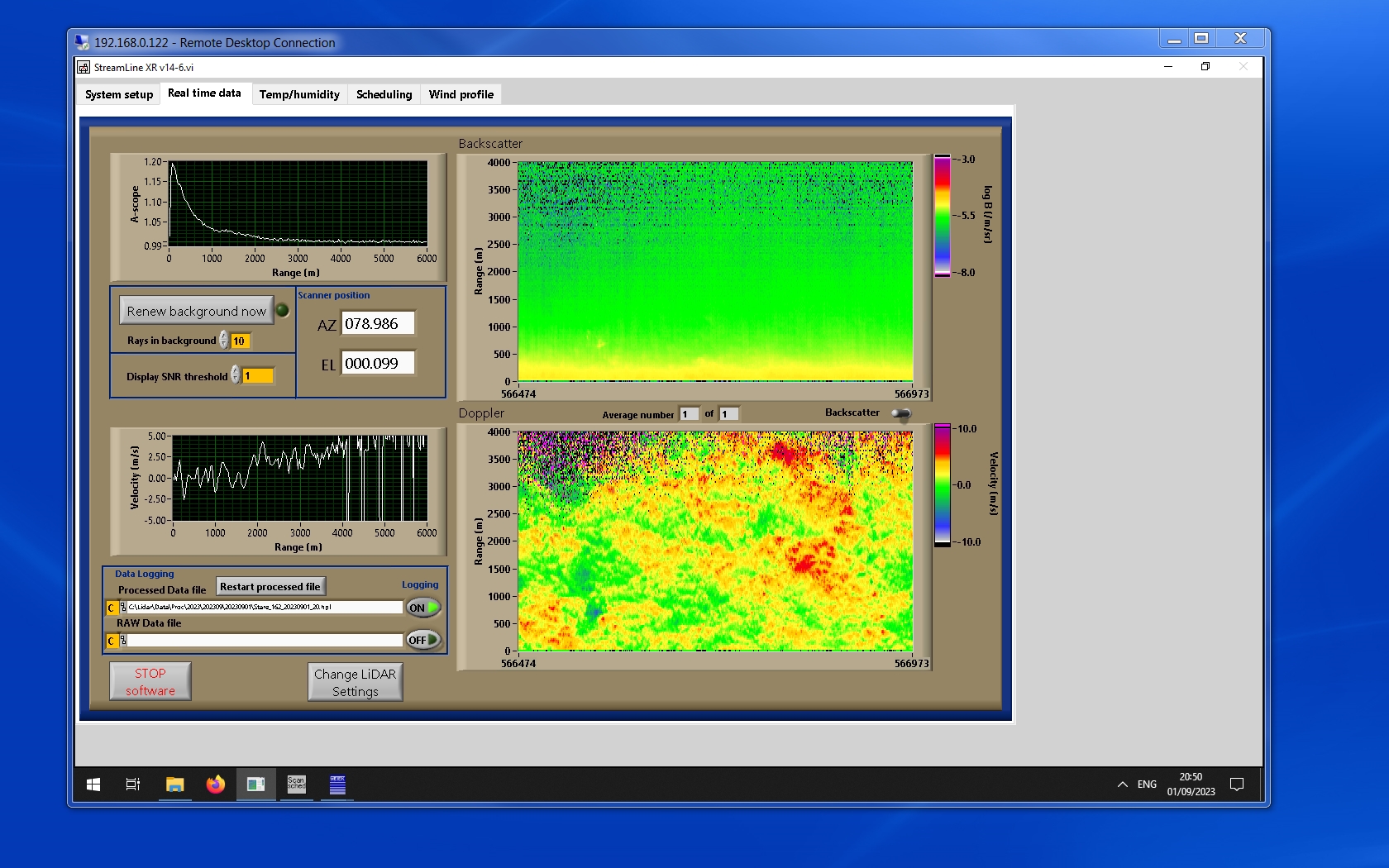
Task: Flip the Backscatter switch above Doppler plot
Action: tap(901, 413)
